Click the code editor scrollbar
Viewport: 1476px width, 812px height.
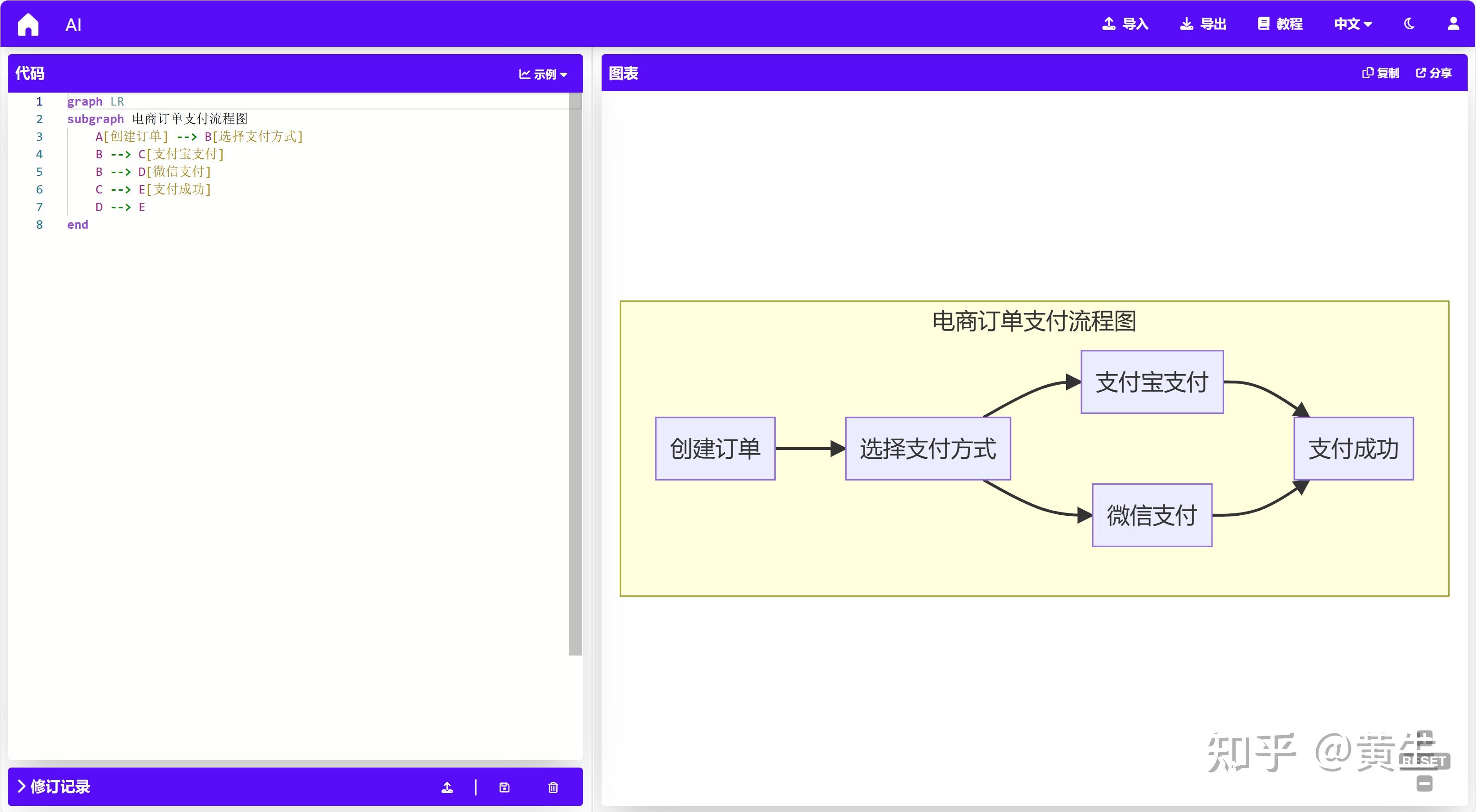click(x=575, y=372)
